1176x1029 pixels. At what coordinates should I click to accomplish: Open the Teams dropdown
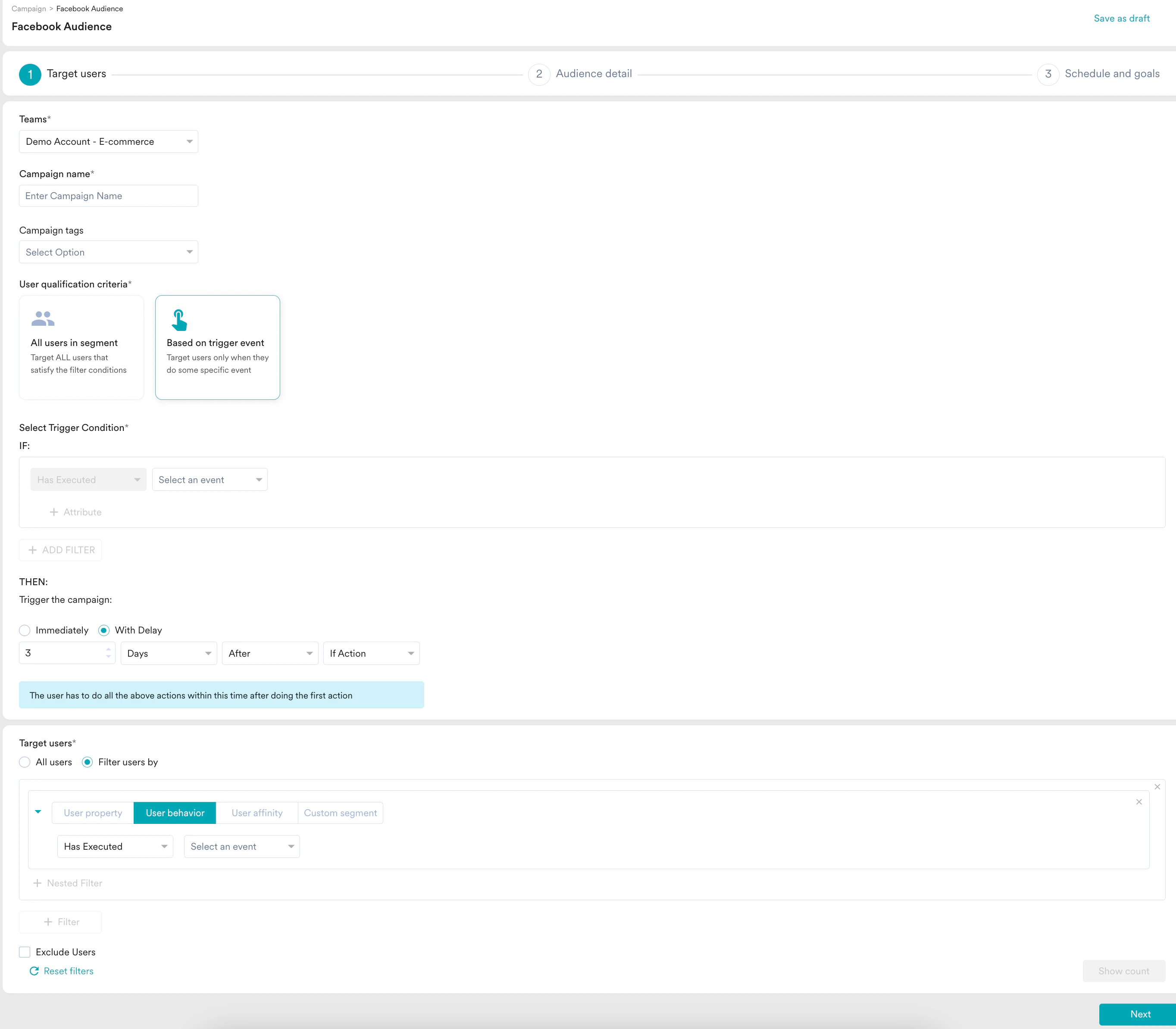pyautogui.click(x=109, y=141)
